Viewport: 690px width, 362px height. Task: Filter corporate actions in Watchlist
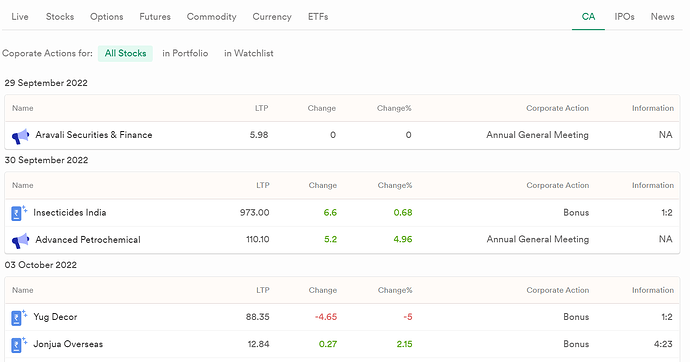tap(249, 53)
